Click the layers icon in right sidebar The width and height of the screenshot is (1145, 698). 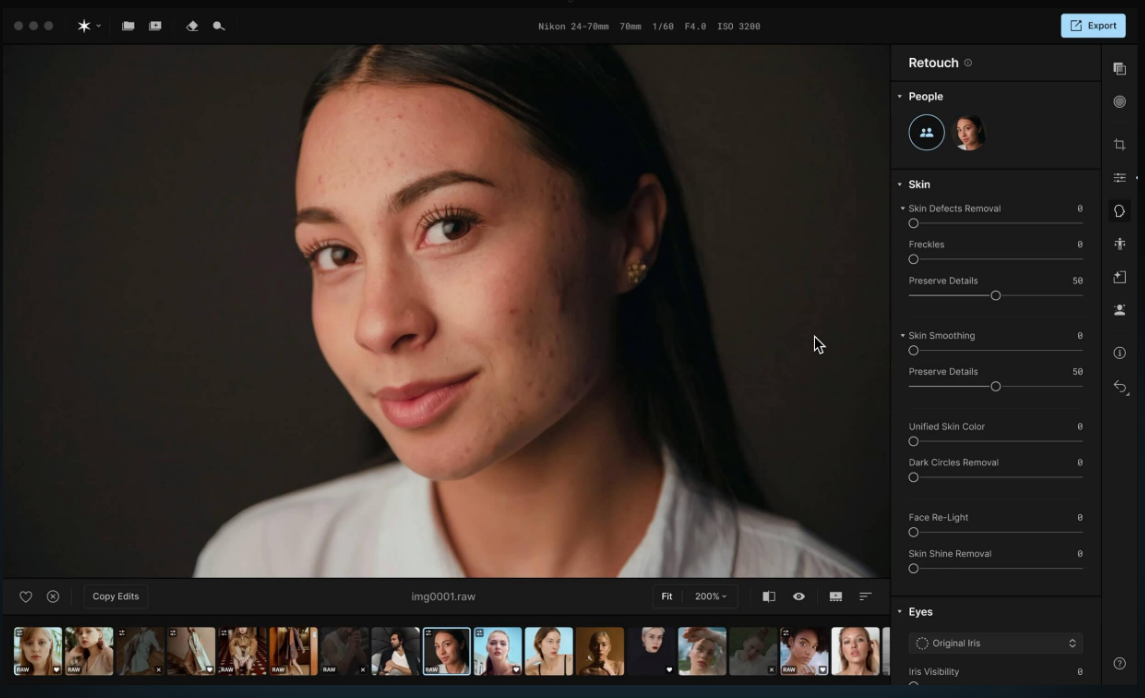coord(1119,69)
